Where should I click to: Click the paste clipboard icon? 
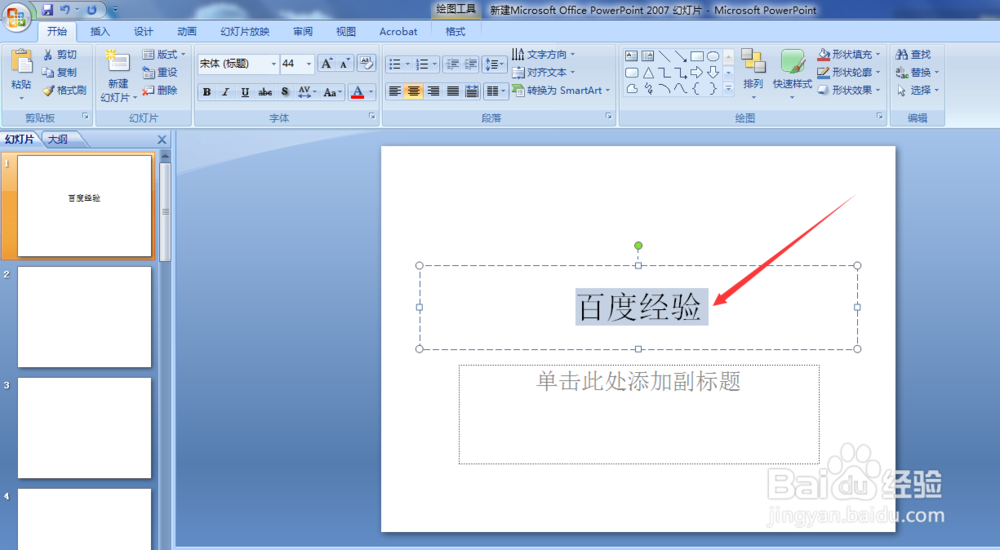coord(21,61)
